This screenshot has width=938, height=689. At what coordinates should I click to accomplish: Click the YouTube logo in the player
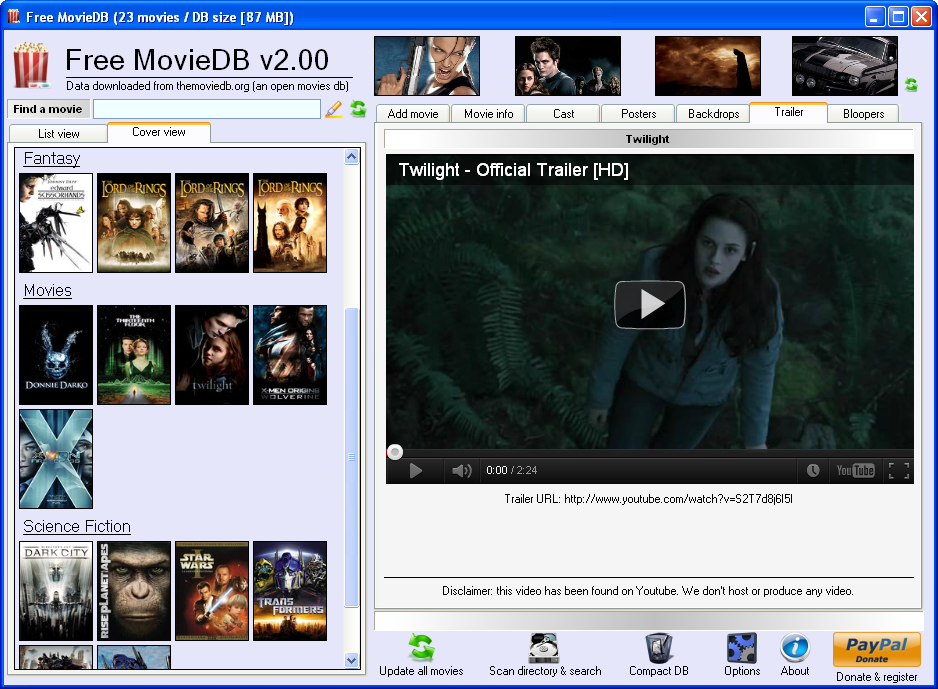point(855,471)
